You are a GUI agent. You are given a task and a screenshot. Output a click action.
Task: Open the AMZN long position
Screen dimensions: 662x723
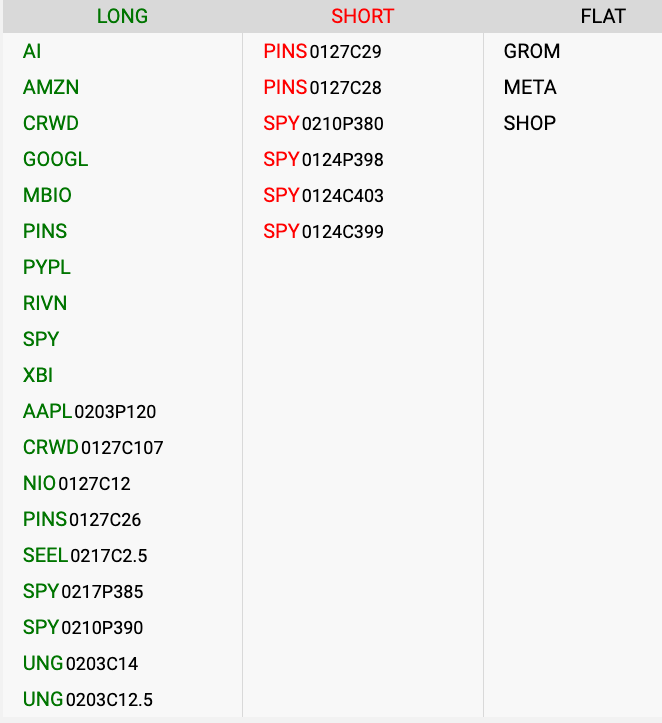pos(51,88)
